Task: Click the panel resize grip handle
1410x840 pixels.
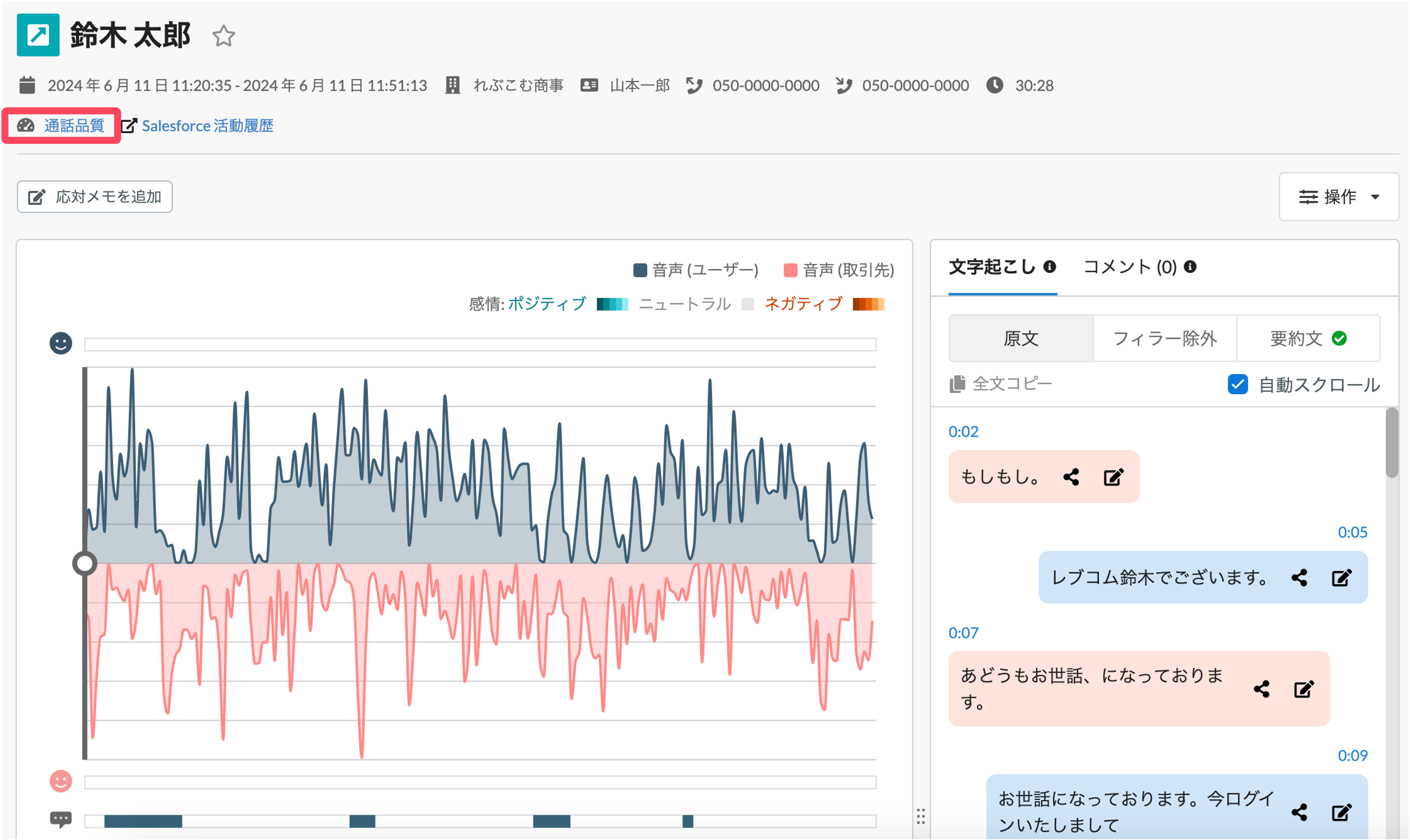Action: (x=921, y=817)
